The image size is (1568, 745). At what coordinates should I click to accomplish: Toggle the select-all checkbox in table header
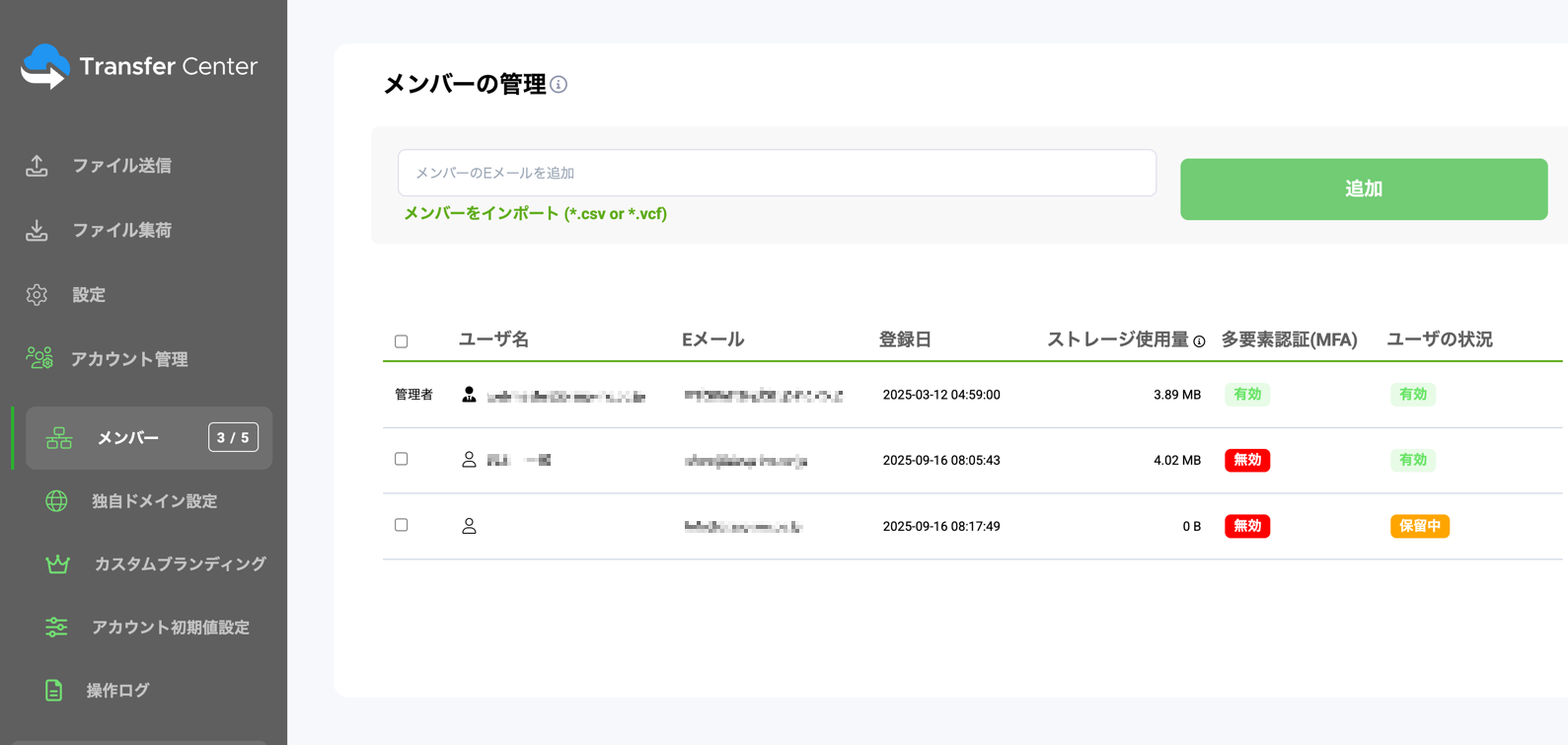[402, 341]
